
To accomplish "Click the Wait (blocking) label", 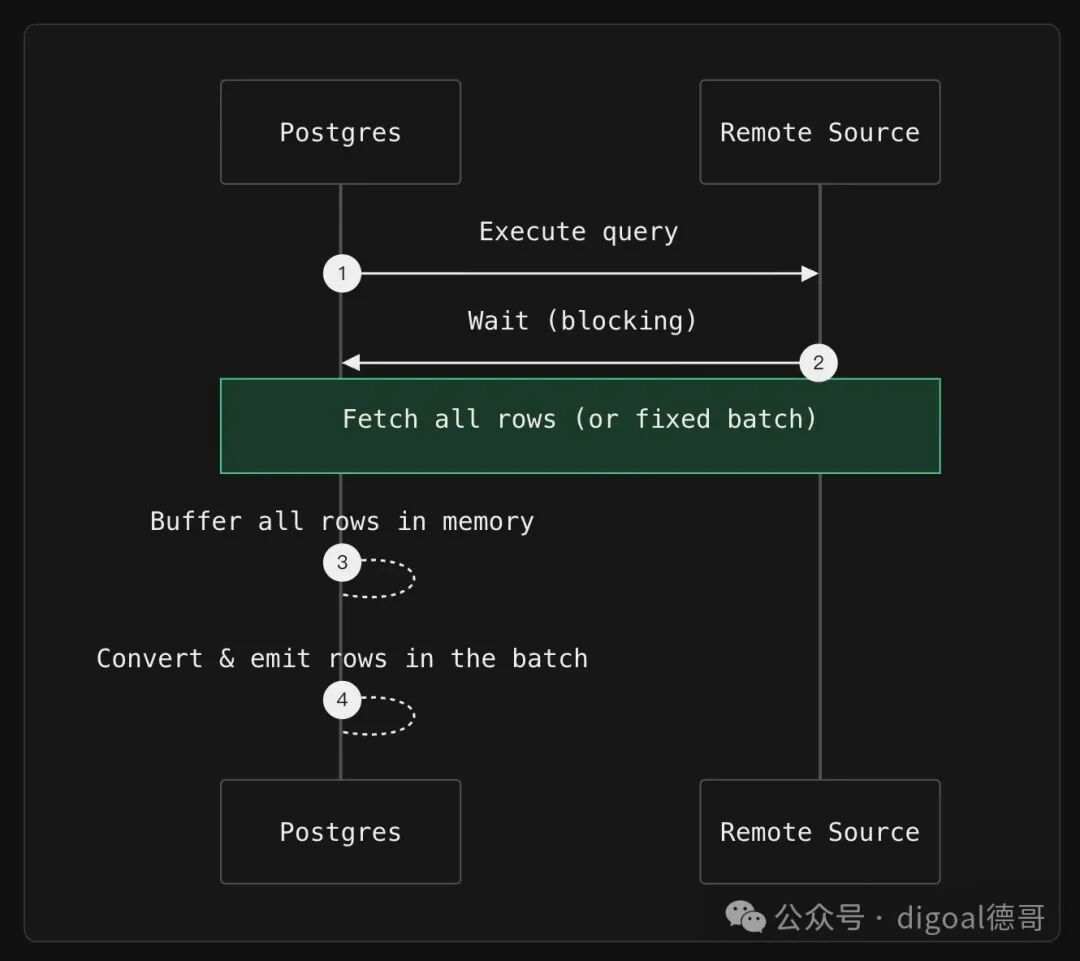I will tap(582, 321).
